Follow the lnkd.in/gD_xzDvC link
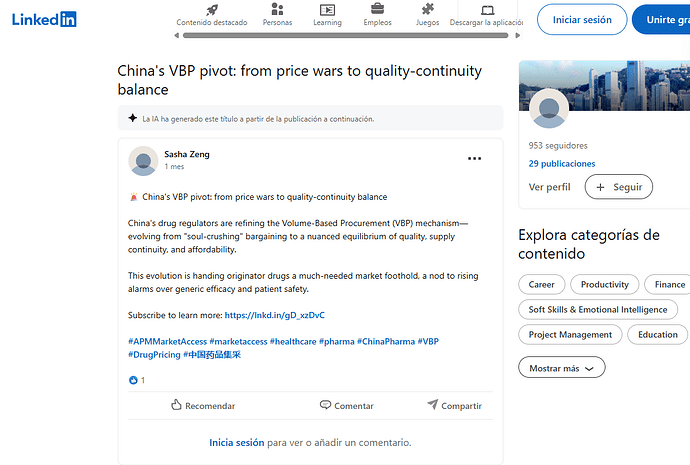Screen dimensions: 690x465 [275, 315]
